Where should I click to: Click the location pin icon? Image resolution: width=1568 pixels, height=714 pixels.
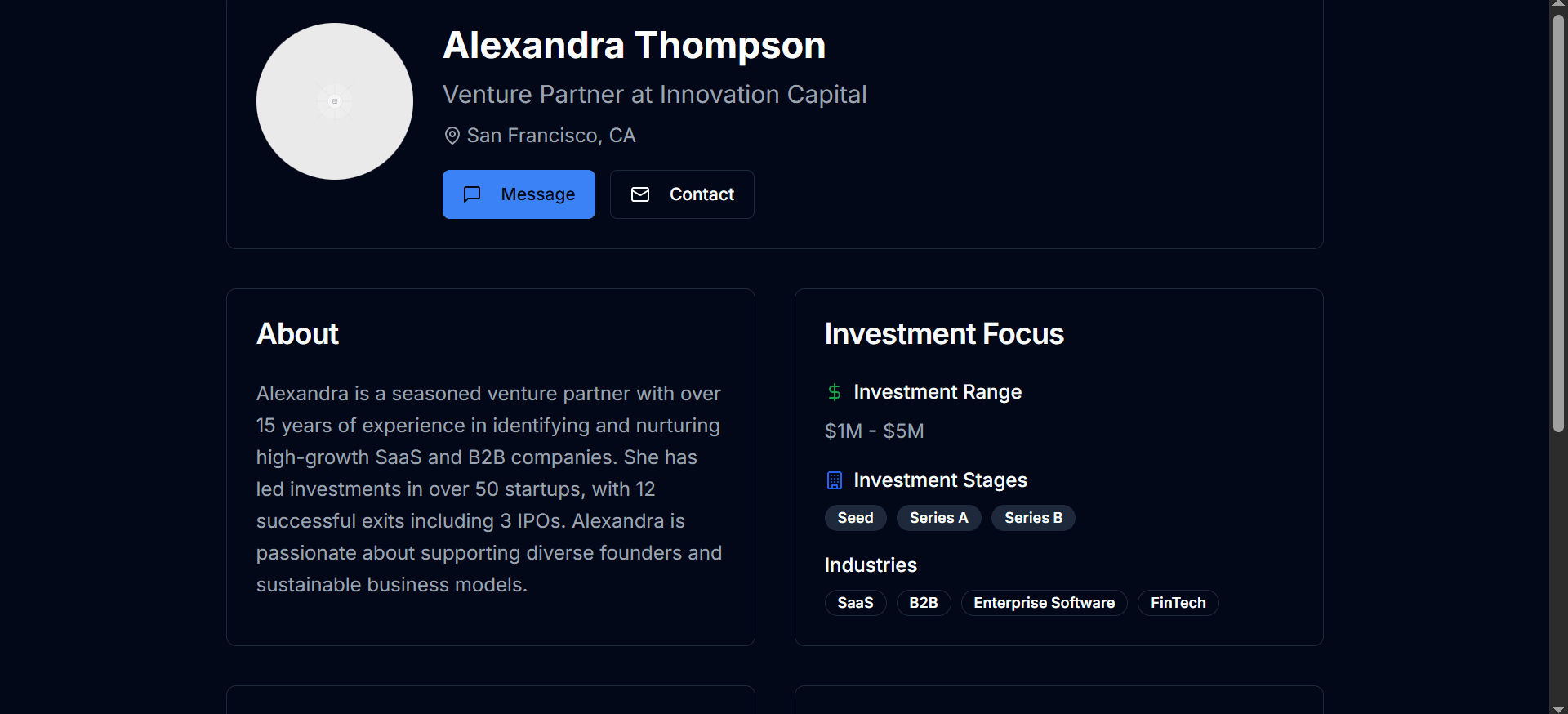(452, 136)
